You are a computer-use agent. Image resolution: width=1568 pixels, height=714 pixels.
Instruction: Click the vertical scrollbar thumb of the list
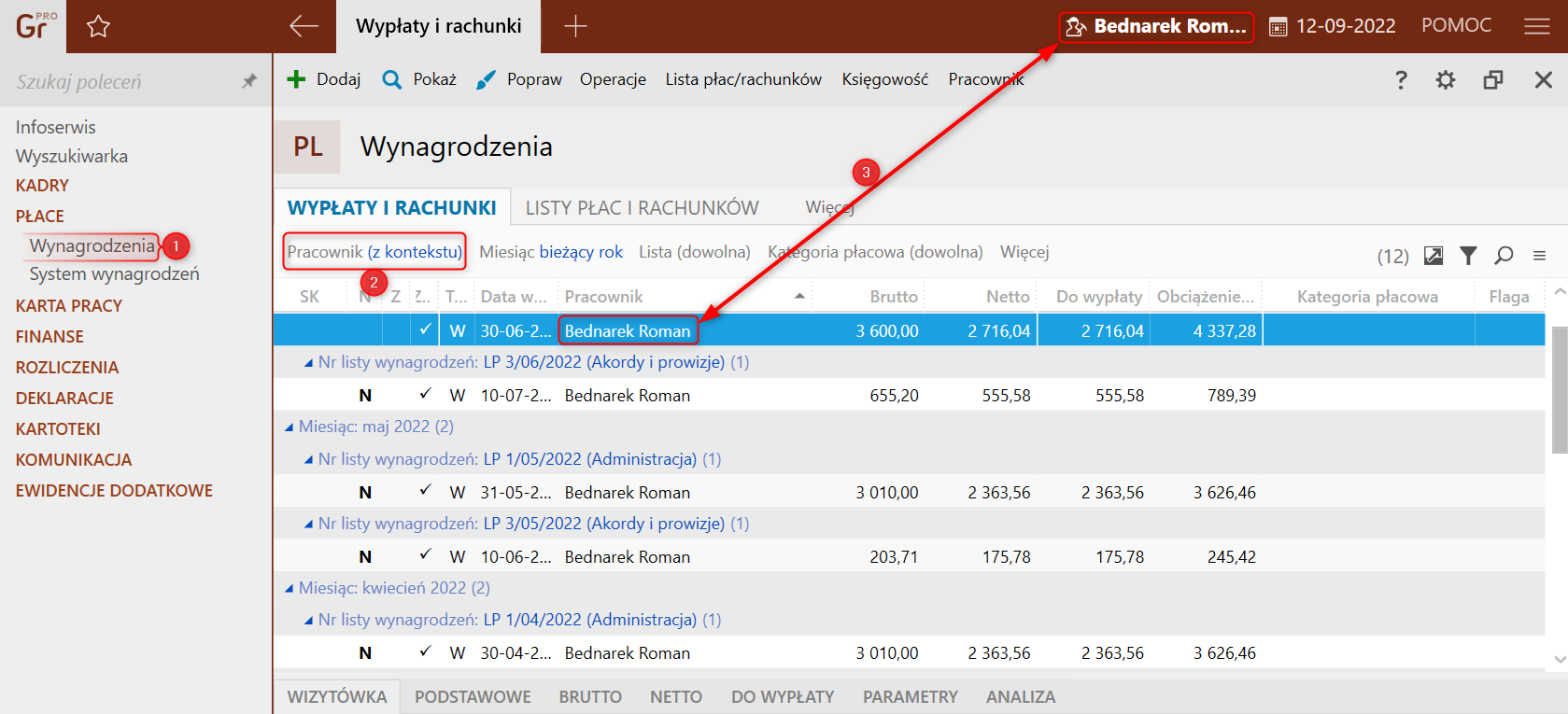(x=1560, y=390)
